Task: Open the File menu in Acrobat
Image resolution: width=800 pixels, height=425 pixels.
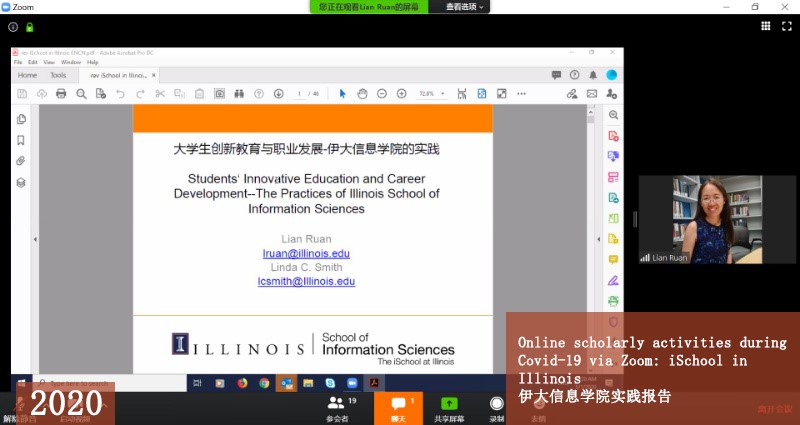Action: tap(18, 62)
